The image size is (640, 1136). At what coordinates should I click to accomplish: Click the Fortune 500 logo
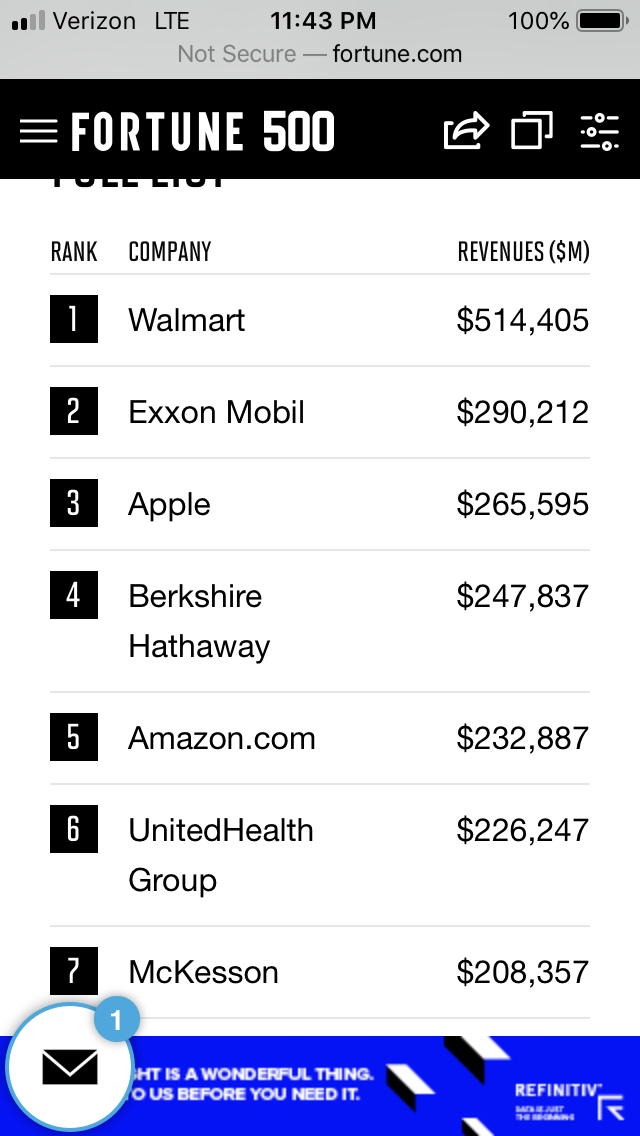(x=203, y=132)
